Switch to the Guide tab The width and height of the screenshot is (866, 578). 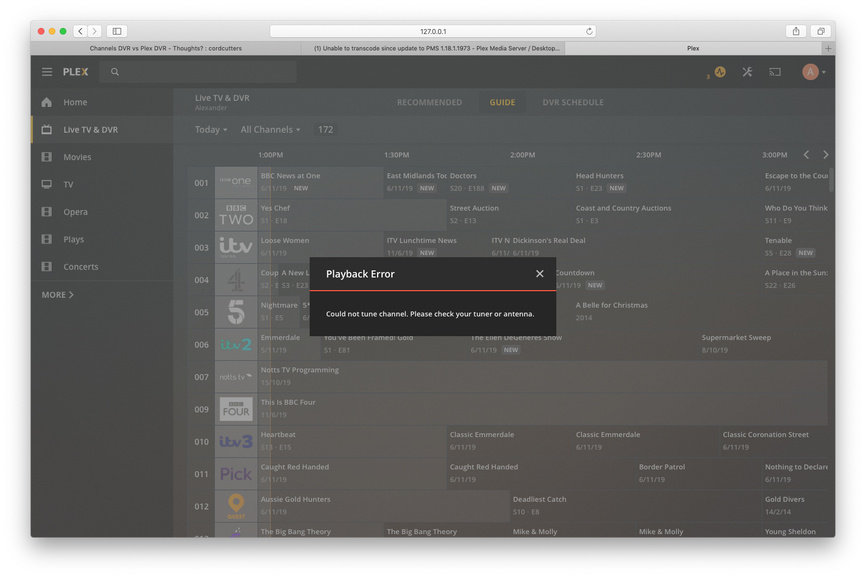tap(502, 102)
